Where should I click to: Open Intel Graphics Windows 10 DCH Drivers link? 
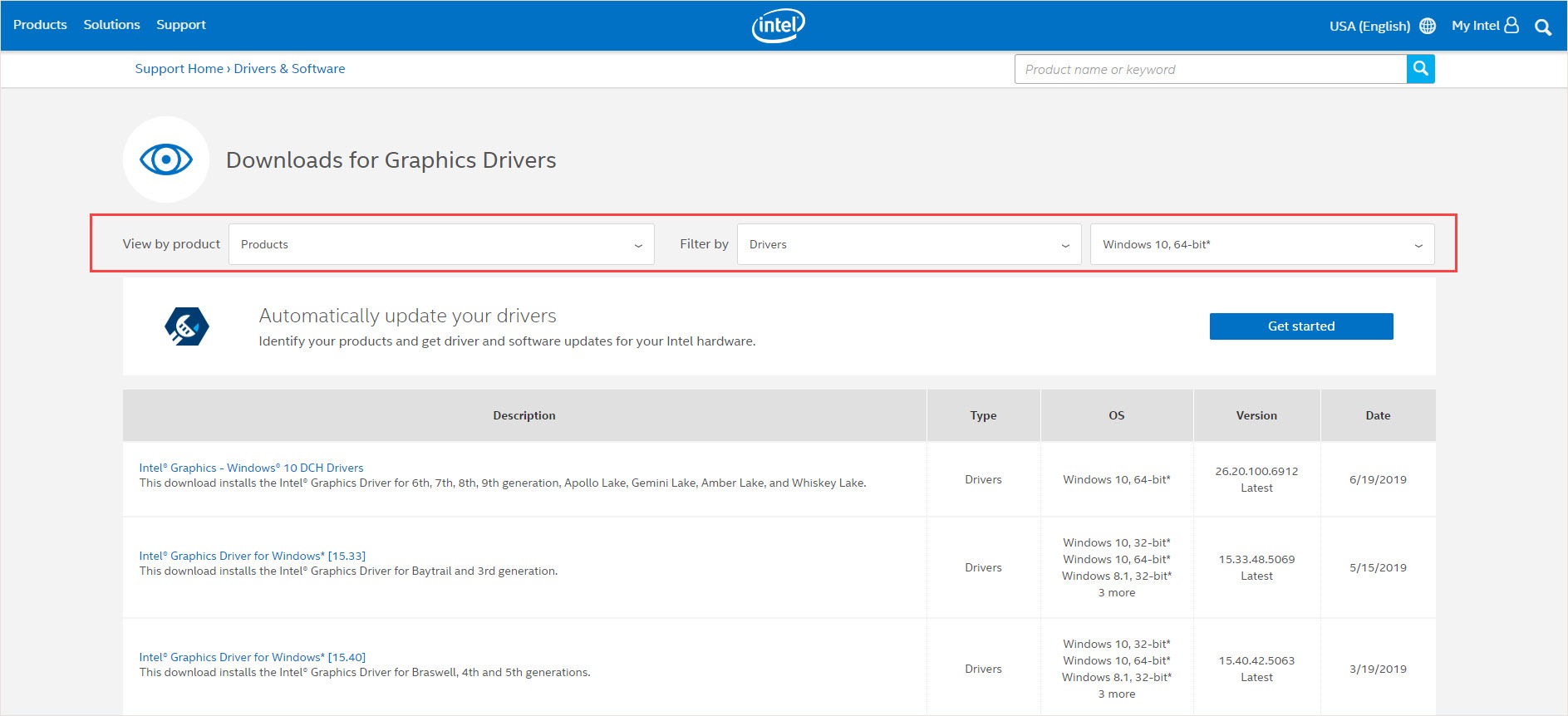(x=251, y=468)
